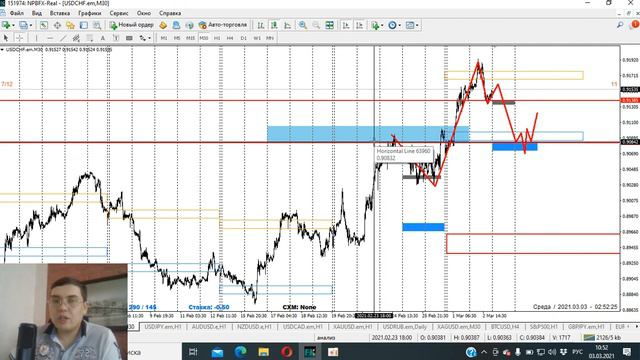Click the new chart icon
The image size is (640, 360).
point(6,25)
